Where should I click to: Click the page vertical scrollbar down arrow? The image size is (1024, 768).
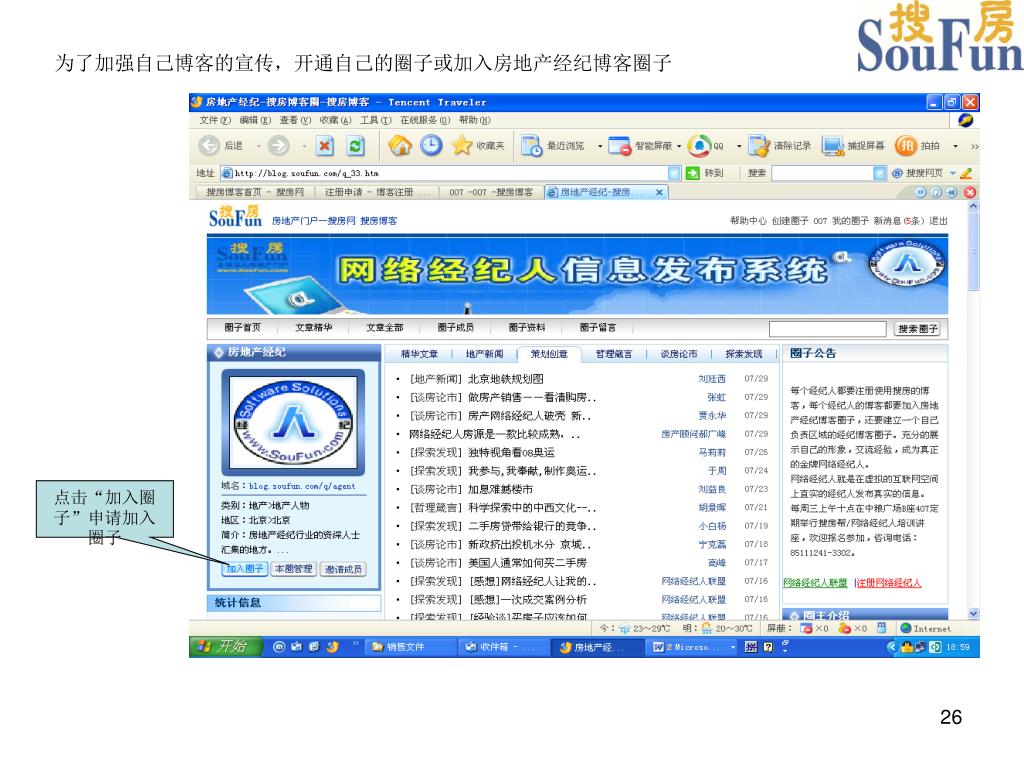click(973, 614)
